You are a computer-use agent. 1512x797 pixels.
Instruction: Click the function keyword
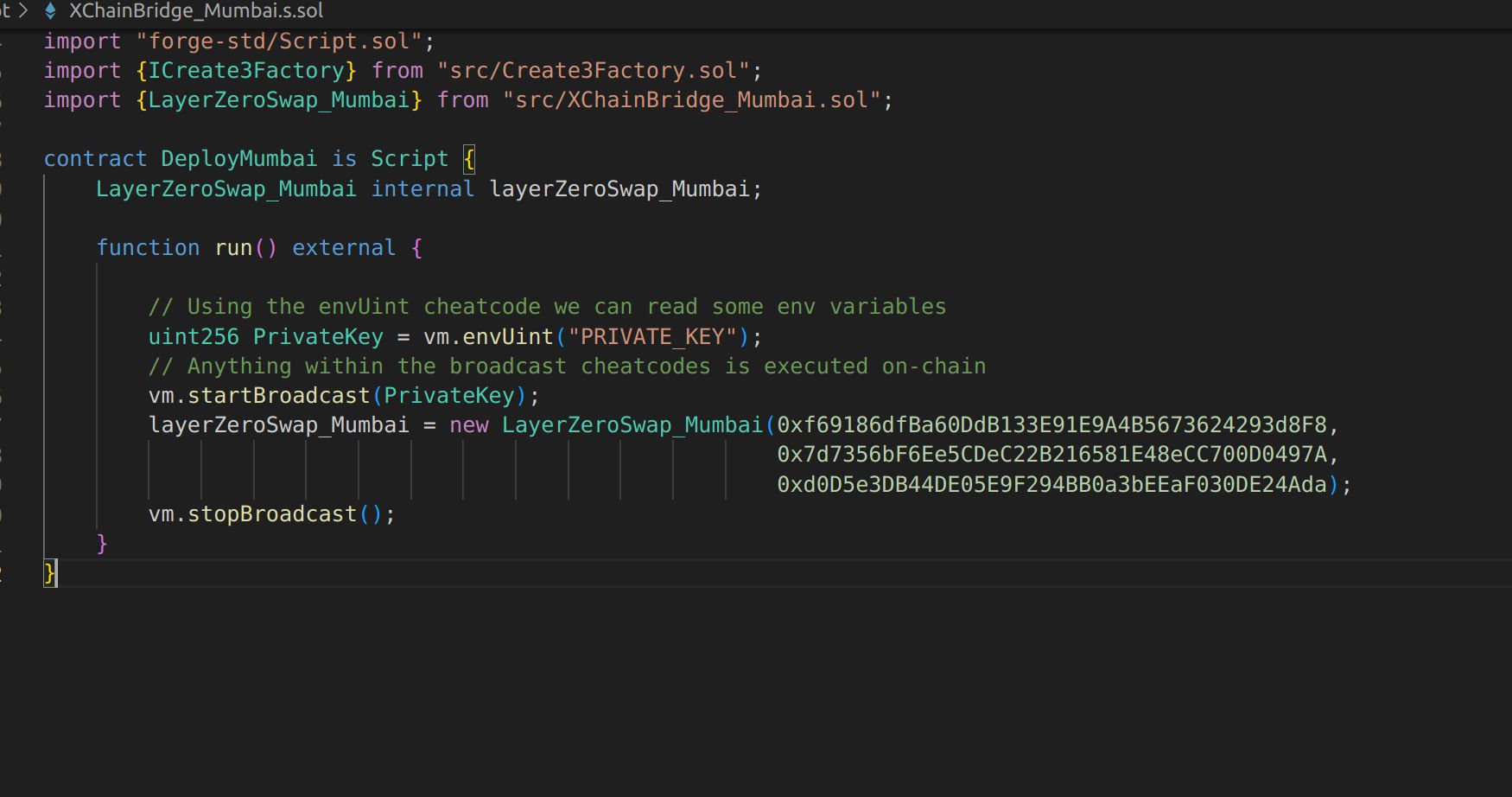148,248
